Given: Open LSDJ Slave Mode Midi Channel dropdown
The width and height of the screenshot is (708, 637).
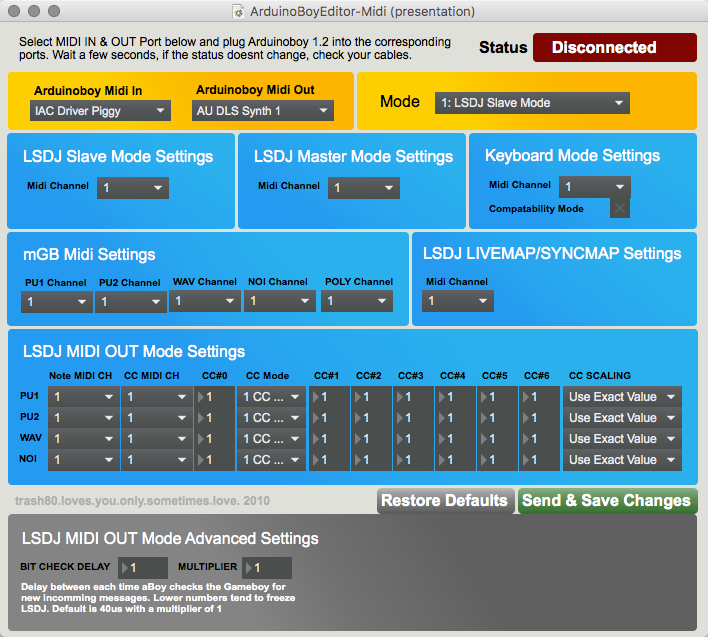Looking at the screenshot, I should 133,188.
